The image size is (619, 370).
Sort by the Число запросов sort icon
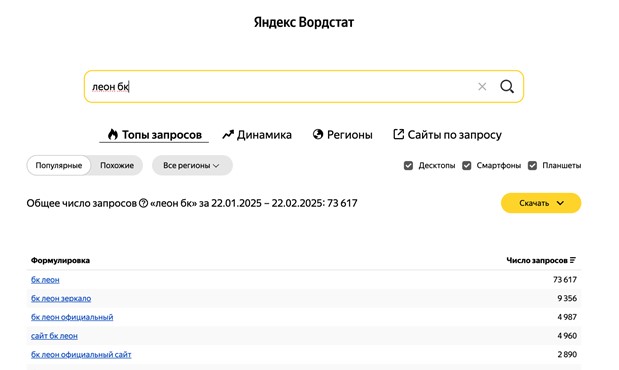coord(573,260)
